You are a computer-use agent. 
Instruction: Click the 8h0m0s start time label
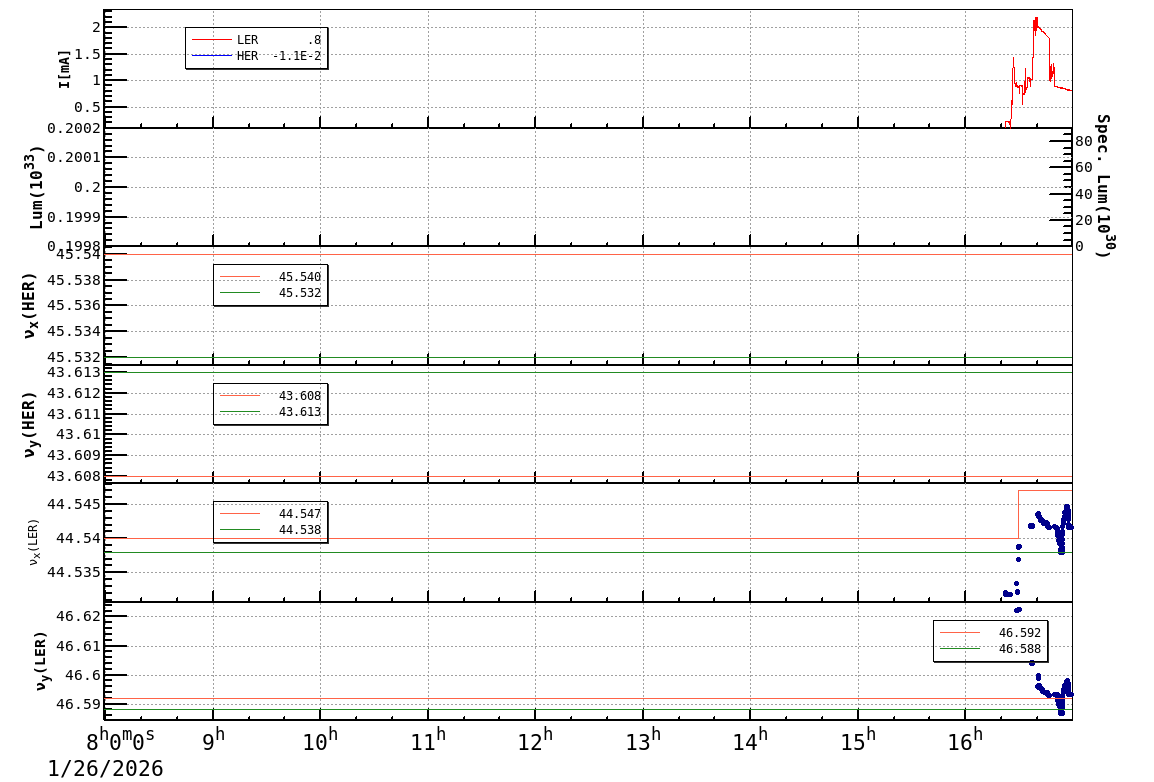(120, 741)
